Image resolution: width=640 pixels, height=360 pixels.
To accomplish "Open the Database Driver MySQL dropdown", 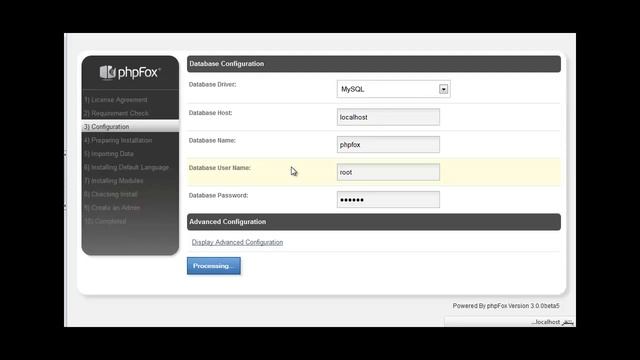I will (x=393, y=89).
